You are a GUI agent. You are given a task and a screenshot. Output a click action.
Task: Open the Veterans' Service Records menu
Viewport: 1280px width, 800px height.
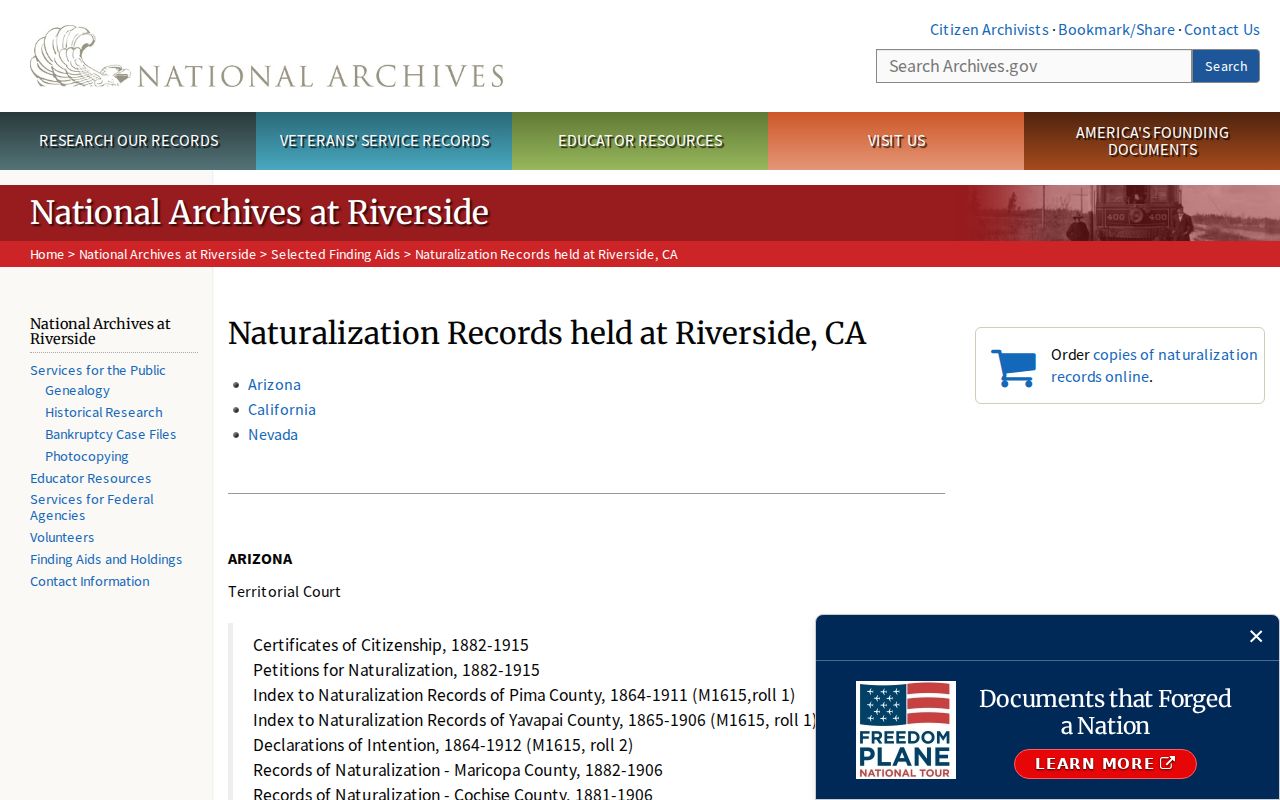[x=384, y=141]
